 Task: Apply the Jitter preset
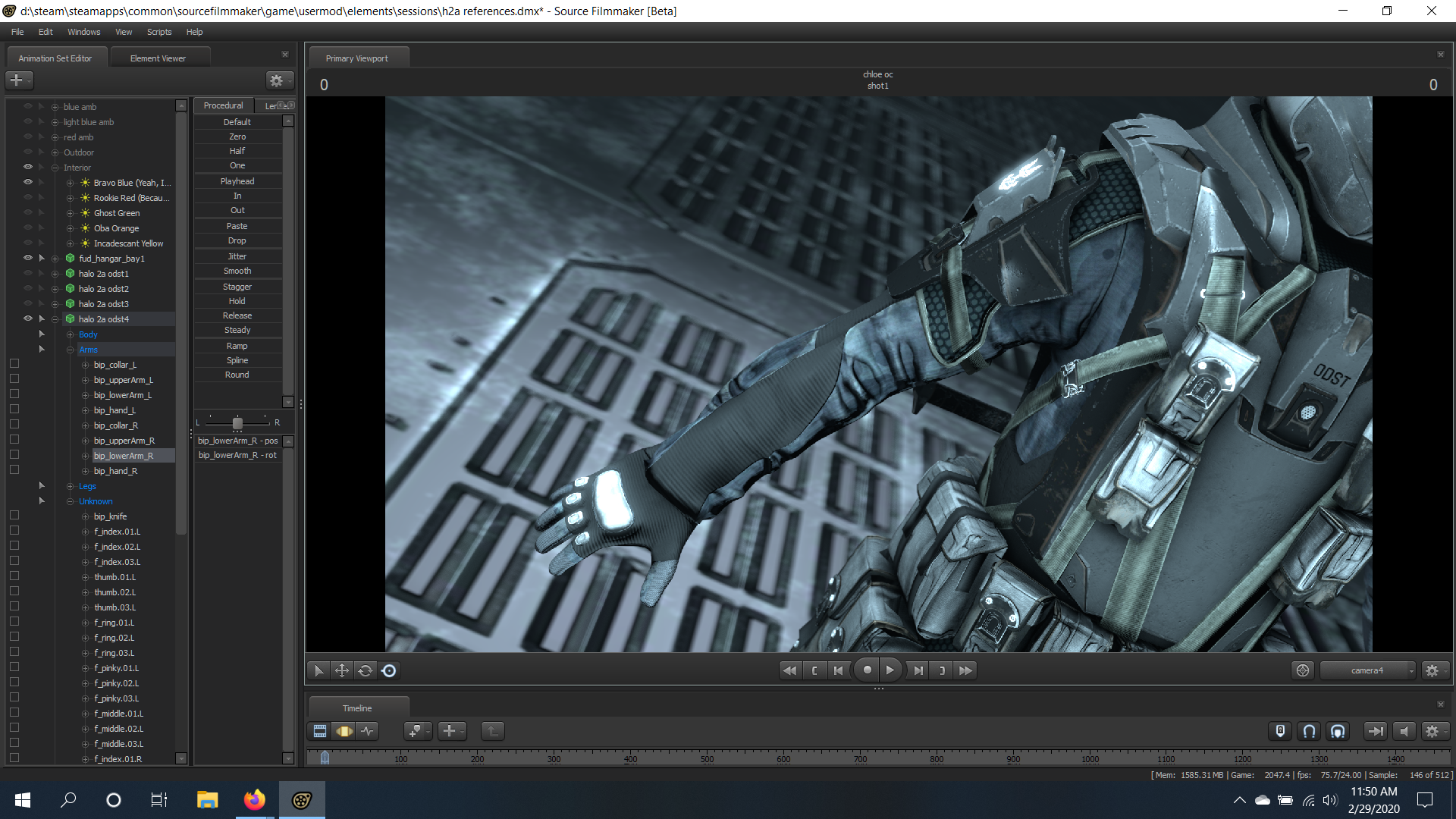(x=237, y=256)
